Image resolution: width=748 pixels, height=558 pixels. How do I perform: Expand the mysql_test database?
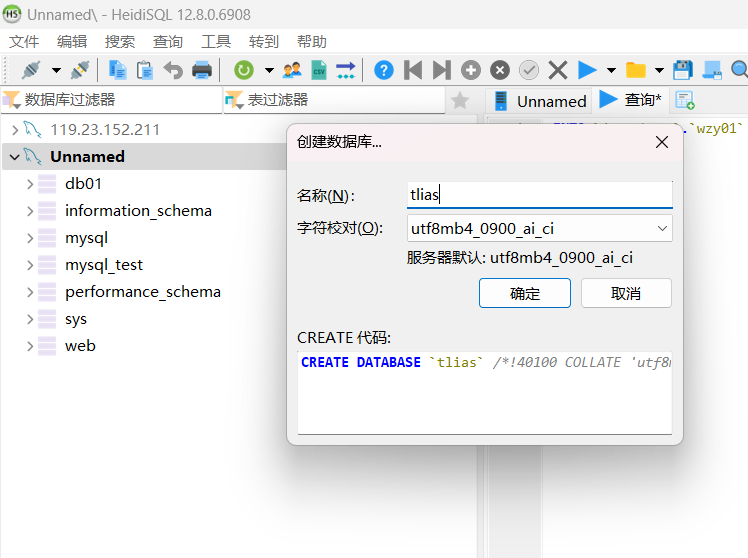pyautogui.click(x=30, y=265)
